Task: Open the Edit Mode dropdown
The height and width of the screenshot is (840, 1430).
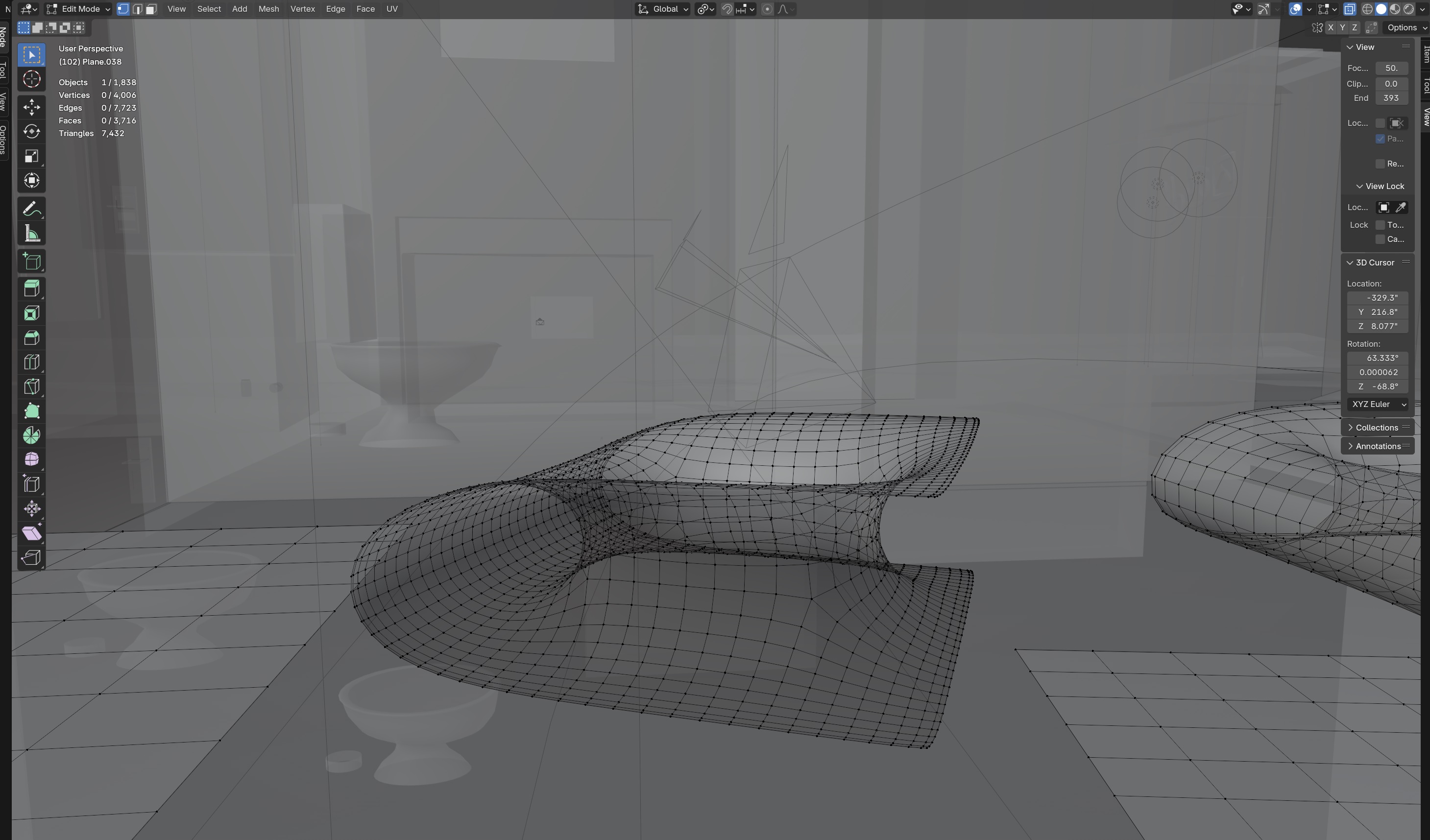Action: pyautogui.click(x=78, y=9)
